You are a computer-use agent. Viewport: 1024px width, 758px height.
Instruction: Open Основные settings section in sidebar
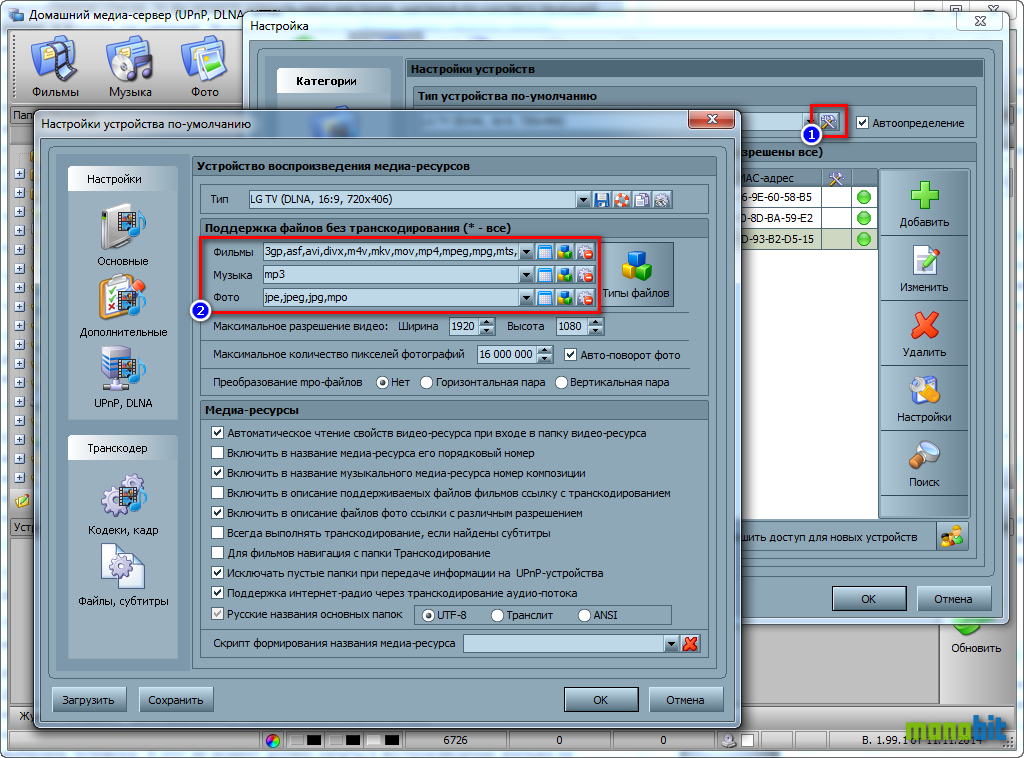pos(123,236)
